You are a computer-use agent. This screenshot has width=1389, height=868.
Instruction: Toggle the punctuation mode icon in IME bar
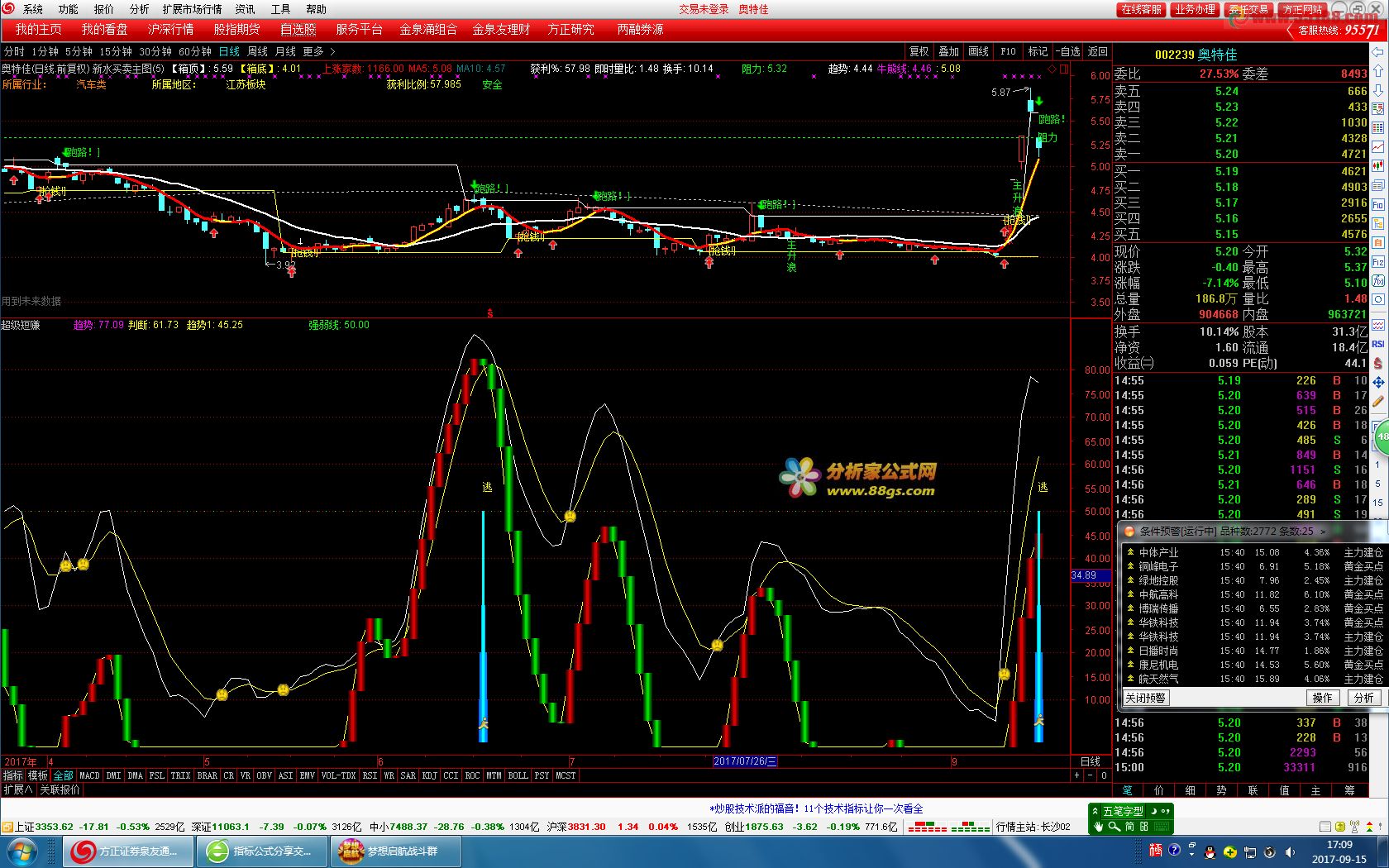coord(1166,811)
